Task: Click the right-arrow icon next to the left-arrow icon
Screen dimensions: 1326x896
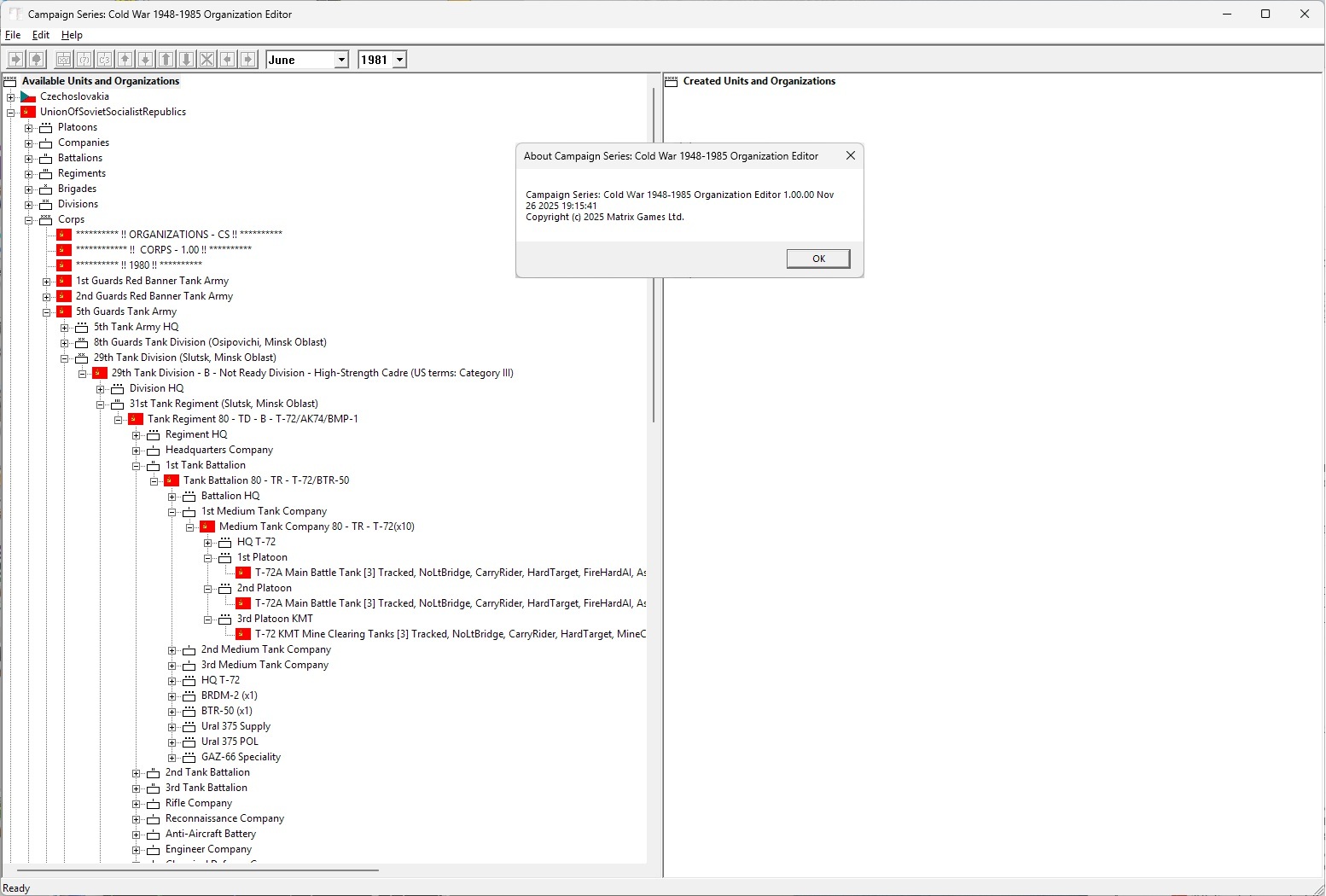Action: click(x=247, y=59)
